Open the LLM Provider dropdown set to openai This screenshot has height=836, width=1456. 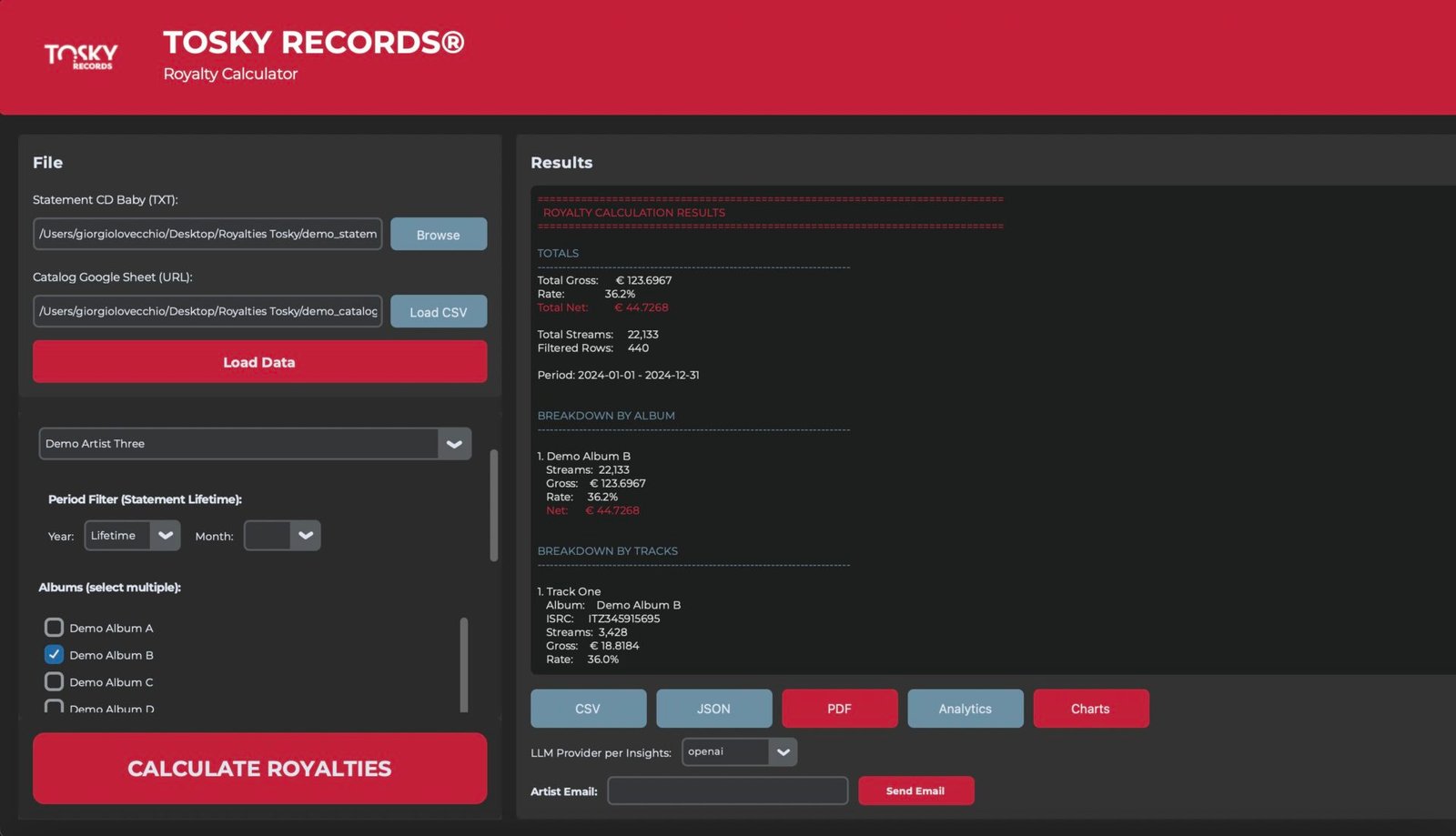click(781, 751)
